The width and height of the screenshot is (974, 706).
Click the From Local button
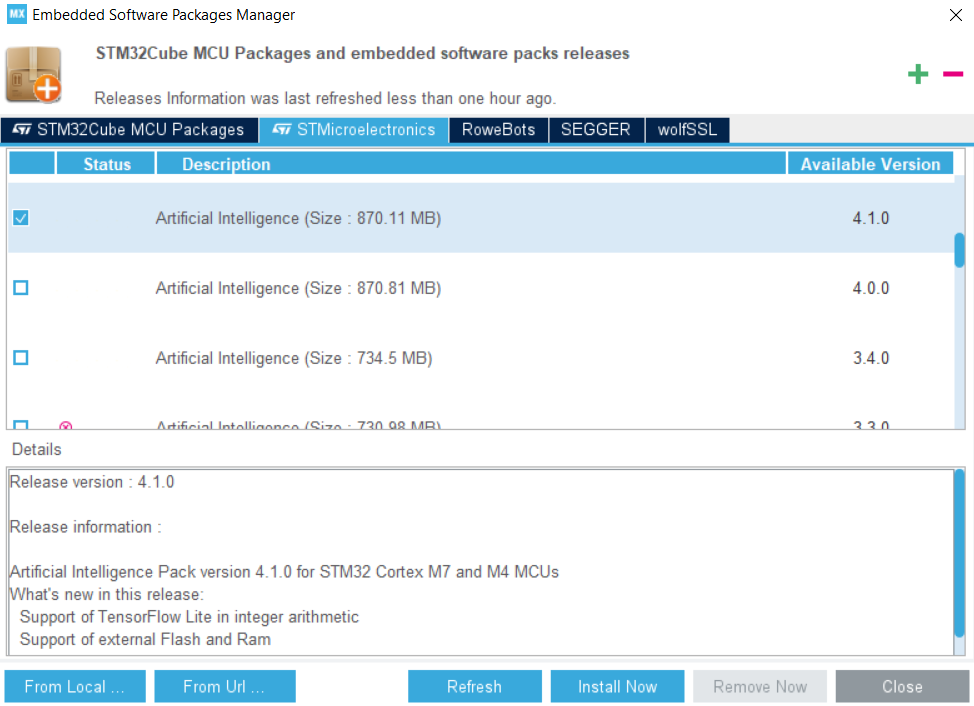coord(74,686)
